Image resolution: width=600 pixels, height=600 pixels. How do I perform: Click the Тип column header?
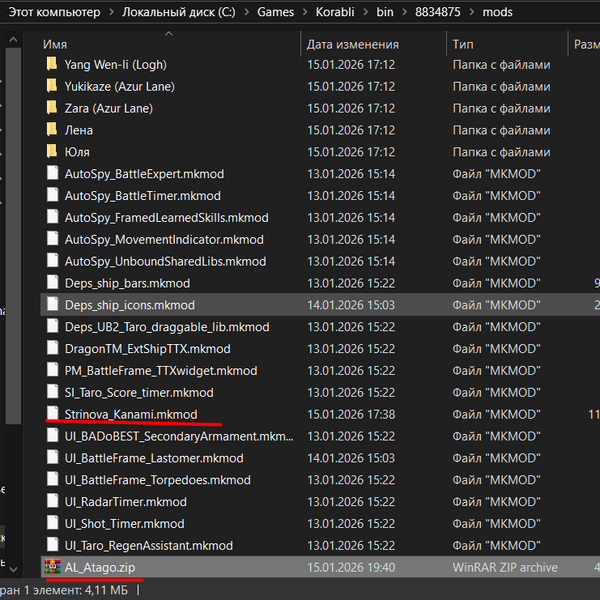[x=463, y=45]
